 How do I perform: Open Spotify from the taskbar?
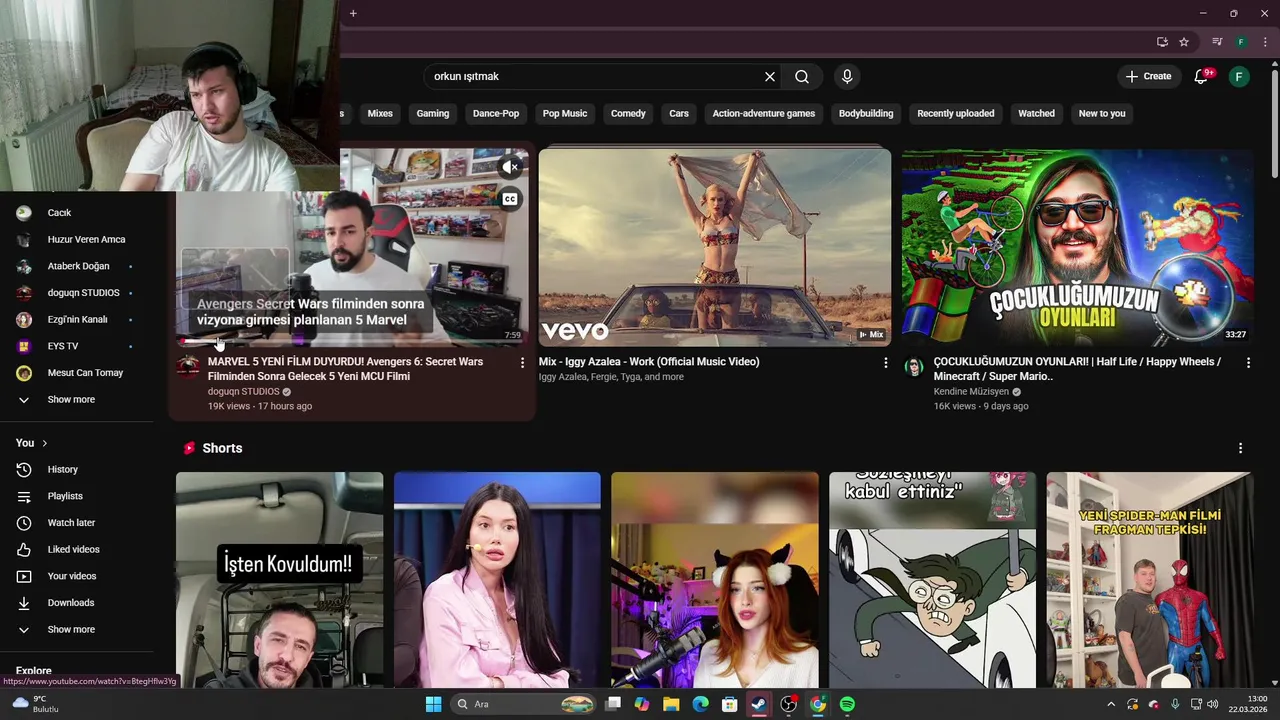coord(847,704)
